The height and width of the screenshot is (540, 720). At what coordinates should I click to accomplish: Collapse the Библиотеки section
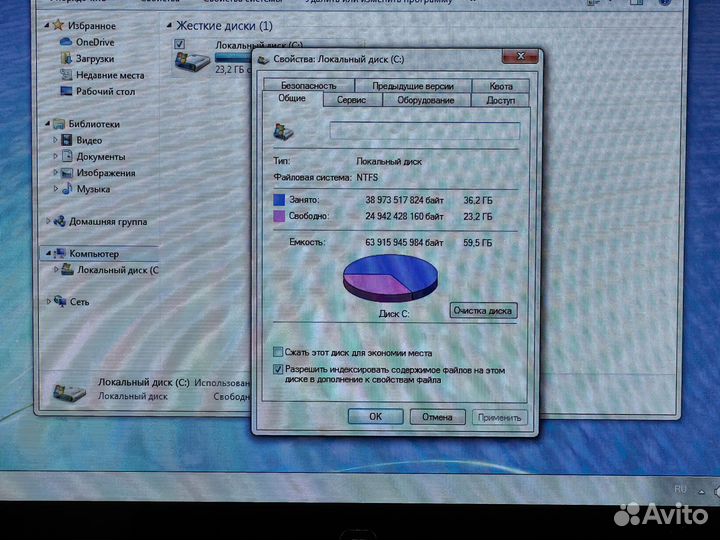tap(47, 124)
